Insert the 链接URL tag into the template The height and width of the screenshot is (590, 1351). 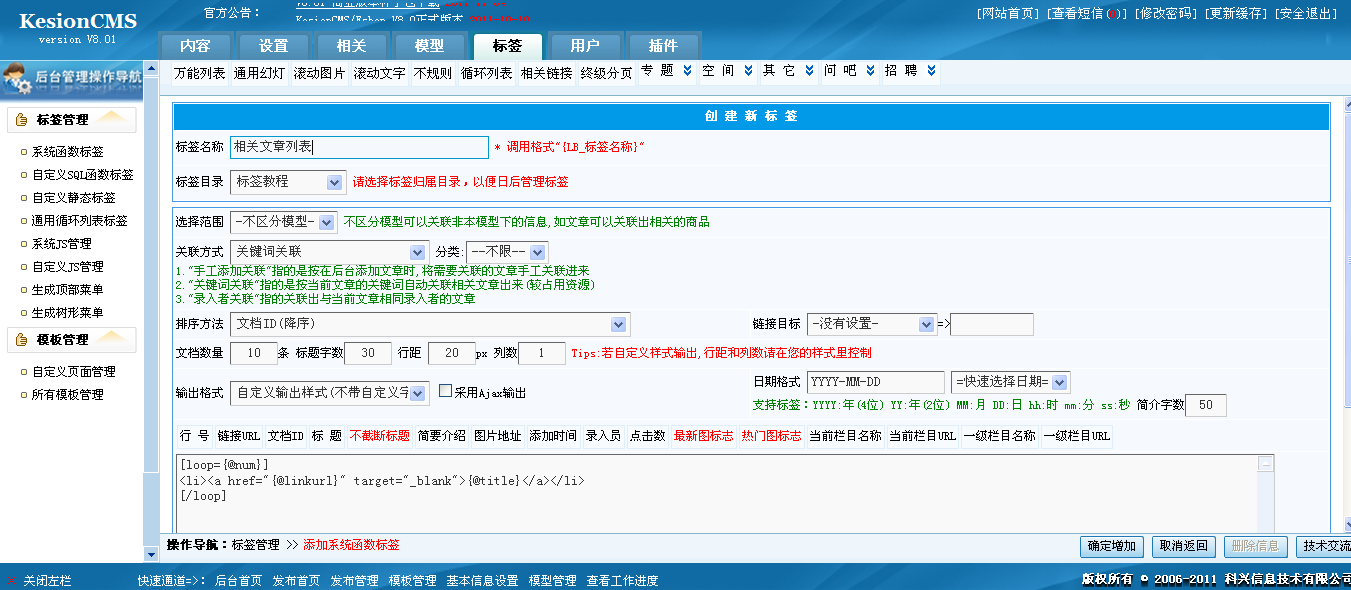coord(238,436)
